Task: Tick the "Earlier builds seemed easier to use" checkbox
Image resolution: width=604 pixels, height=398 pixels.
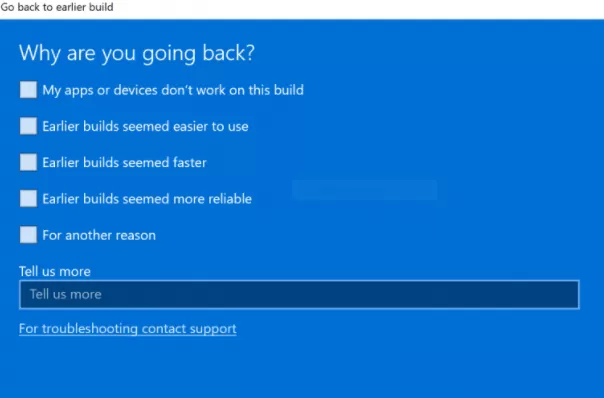Action: click(28, 126)
